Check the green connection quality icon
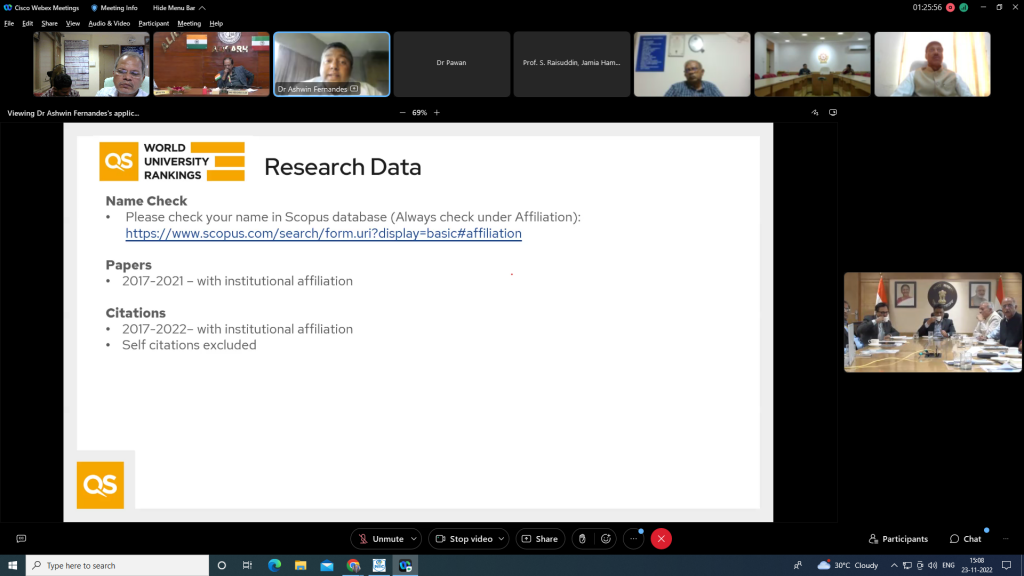This screenshot has height=576, width=1024. coord(964,8)
